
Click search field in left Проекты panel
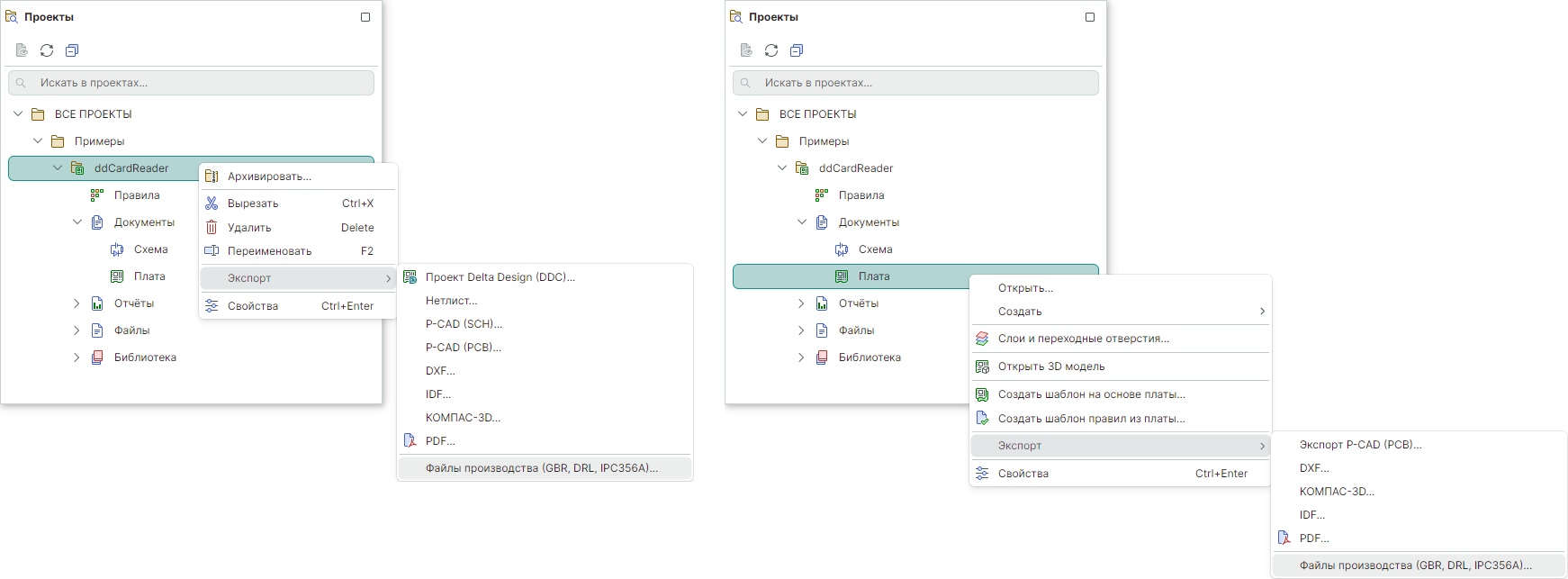(x=191, y=83)
